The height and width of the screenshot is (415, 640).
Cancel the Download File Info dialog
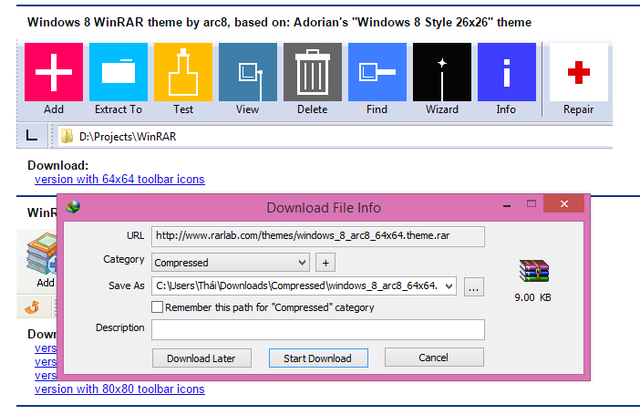click(x=434, y=358)
